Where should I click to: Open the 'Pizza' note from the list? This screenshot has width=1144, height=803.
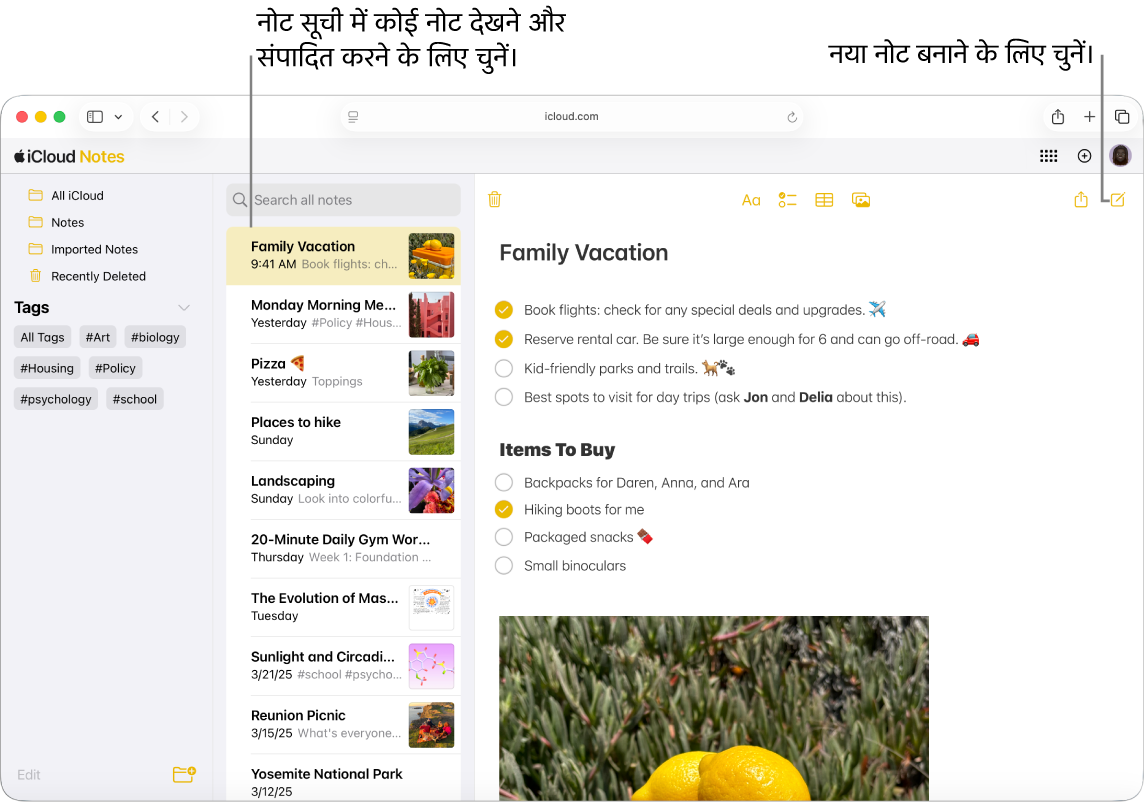pos(330,372)
